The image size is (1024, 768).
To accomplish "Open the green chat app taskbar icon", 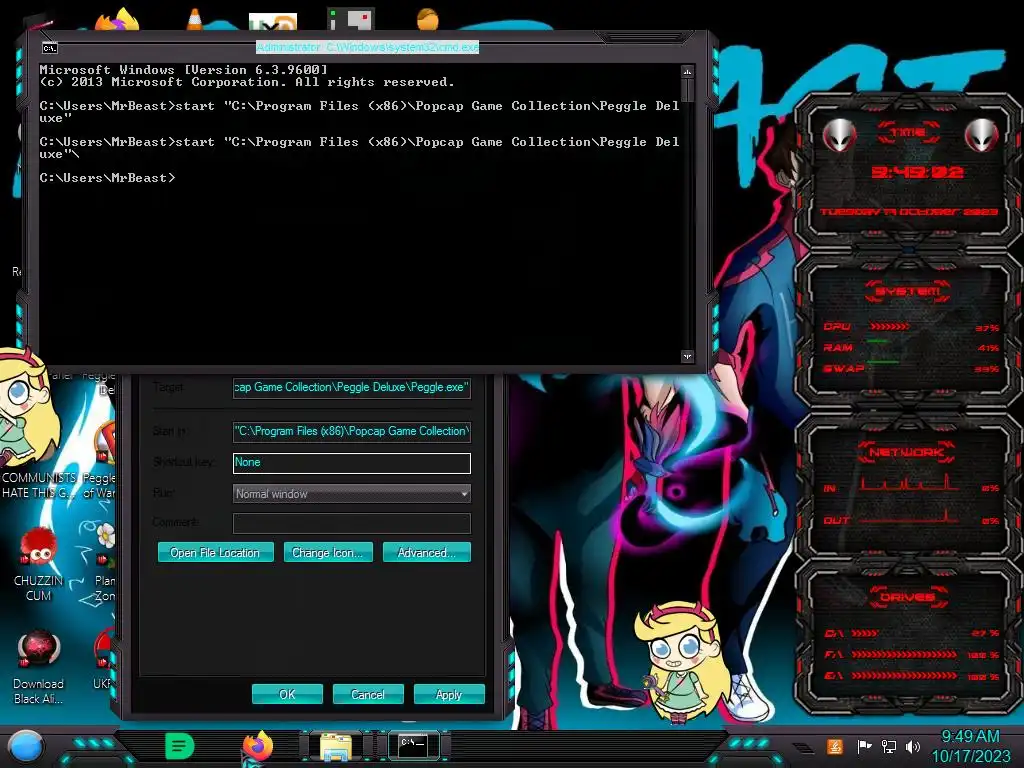I will (x=180, y=746).
